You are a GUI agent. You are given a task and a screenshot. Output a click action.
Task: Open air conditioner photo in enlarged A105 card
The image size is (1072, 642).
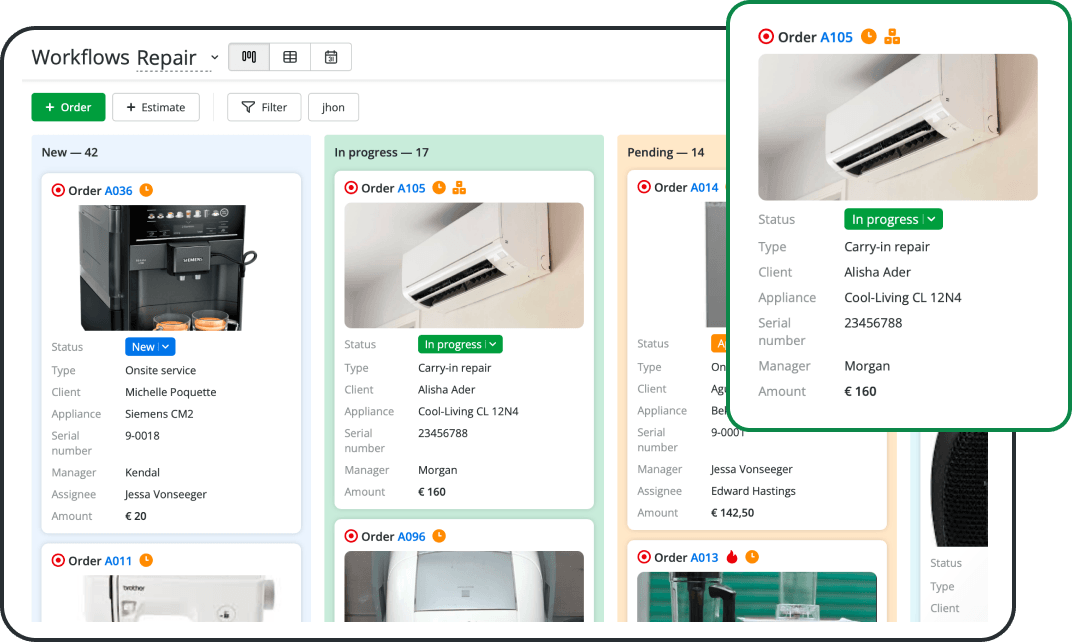click(x=898, y=127)
